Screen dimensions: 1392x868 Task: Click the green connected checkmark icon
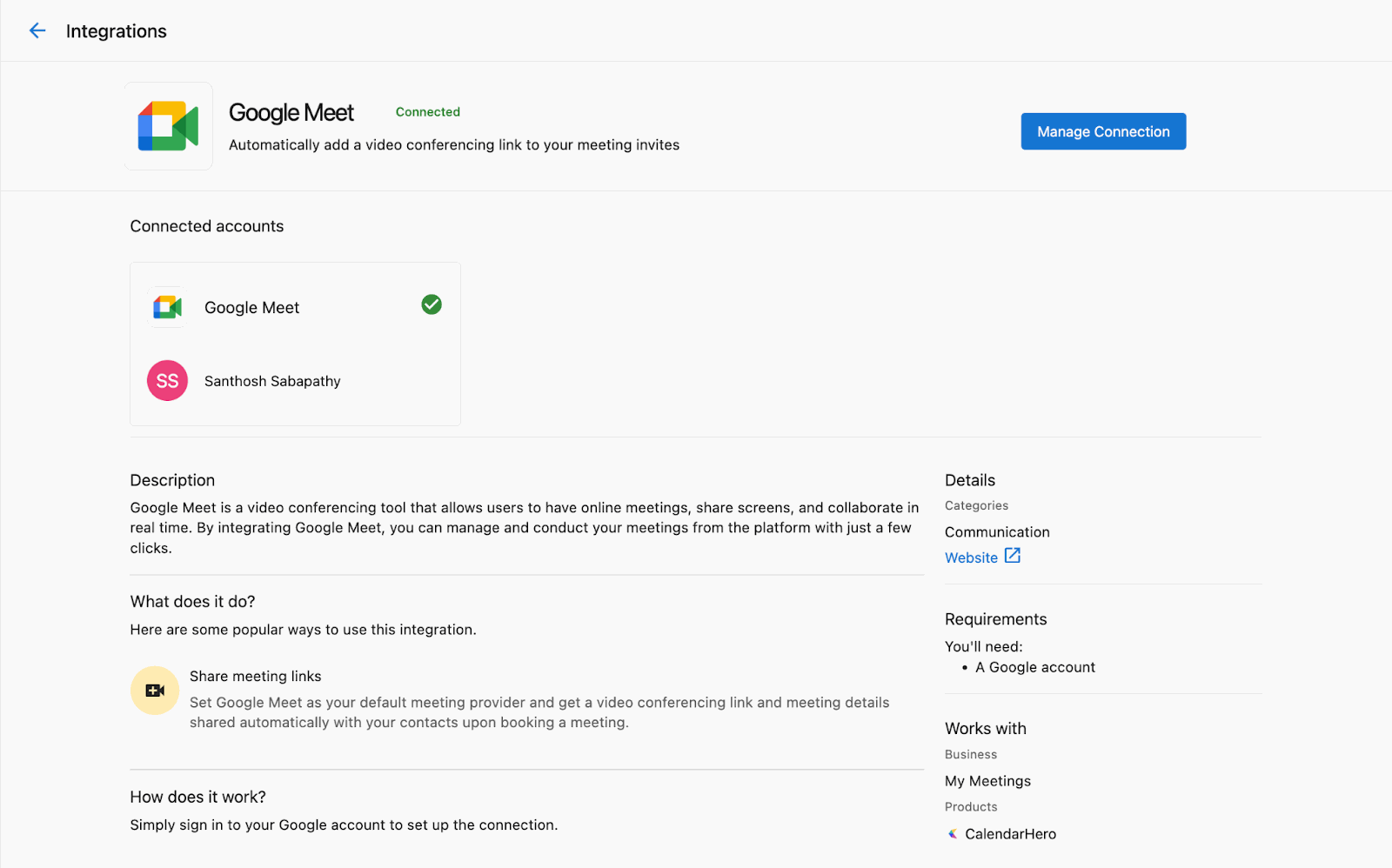click(432, 304)
